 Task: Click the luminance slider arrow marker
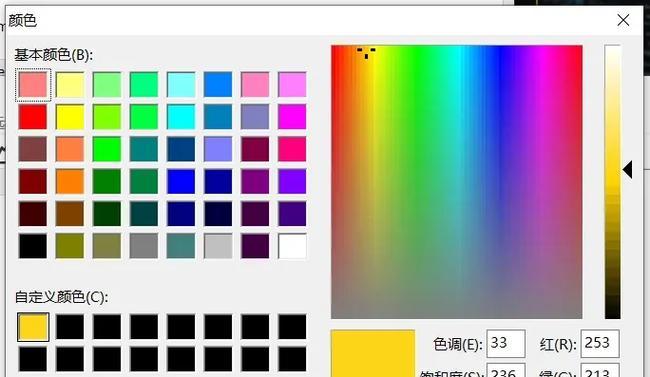[628, 170]
